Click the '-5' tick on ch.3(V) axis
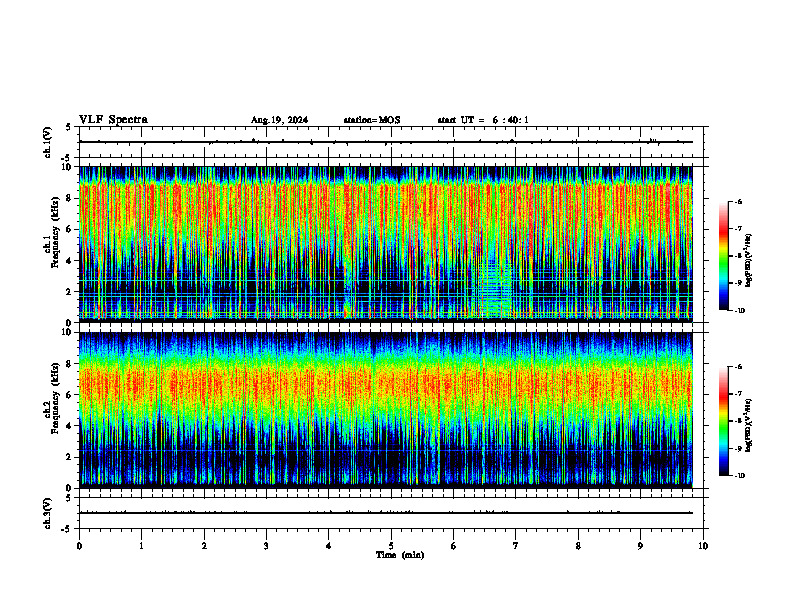The image size is (792, 612). (x=67, y=529)
